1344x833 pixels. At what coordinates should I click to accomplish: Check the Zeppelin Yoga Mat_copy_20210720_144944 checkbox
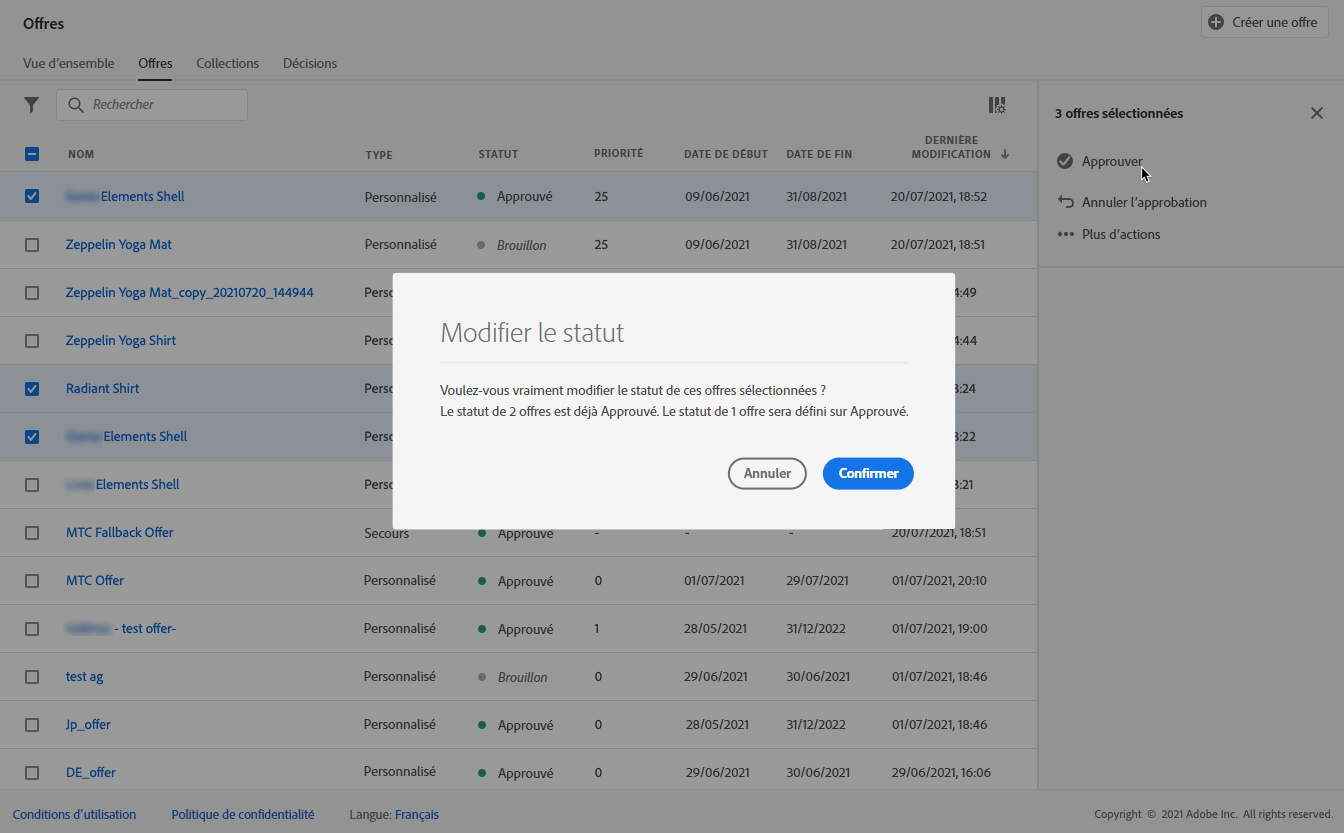(x=32, y=293)
